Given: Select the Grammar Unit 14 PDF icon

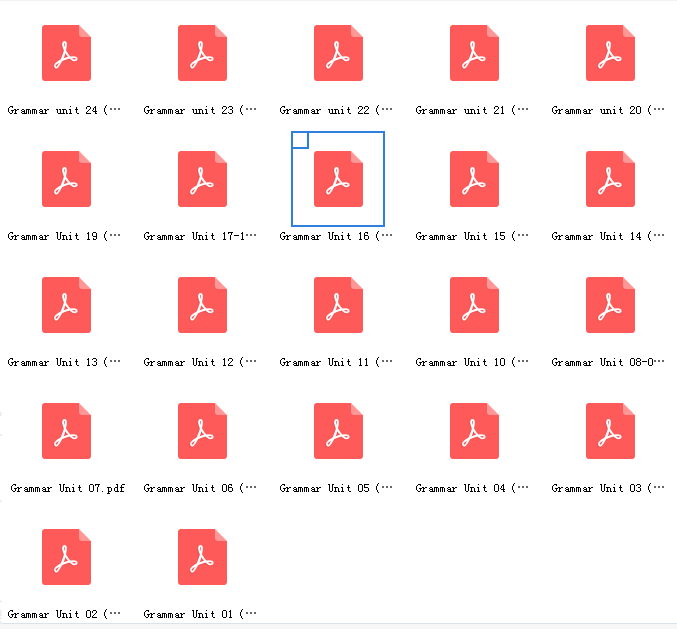Looking at the screenshot, I should [611, 179].
